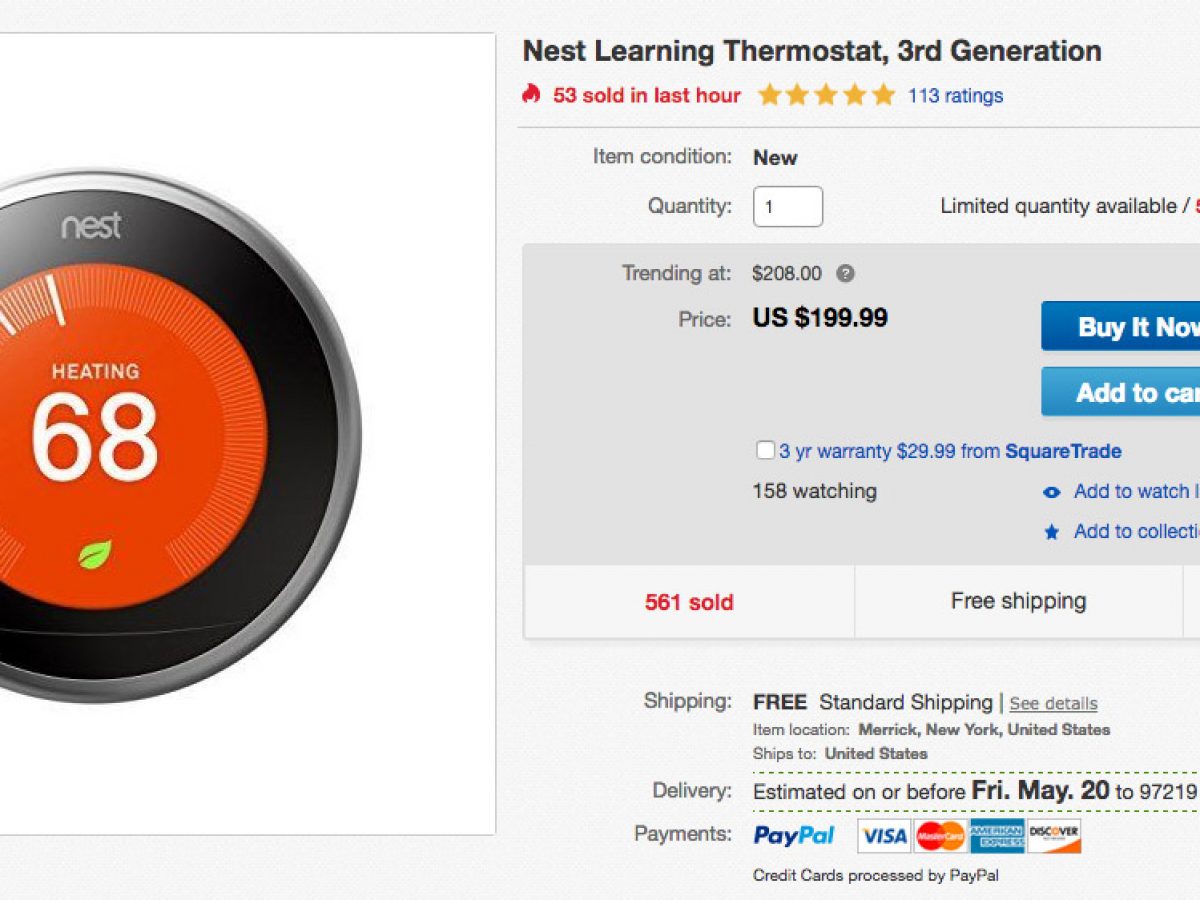
Task: Click the Trending price help question icon
Action: 845,273
